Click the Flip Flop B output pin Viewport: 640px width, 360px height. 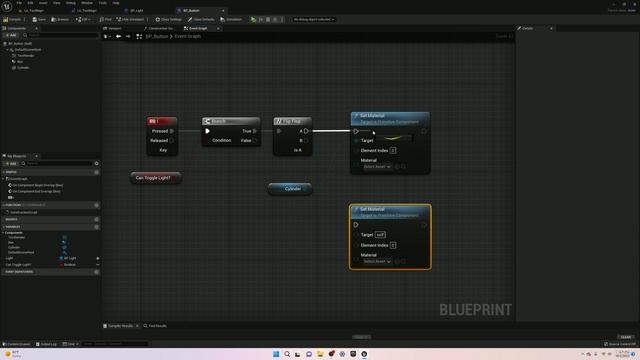306,140
